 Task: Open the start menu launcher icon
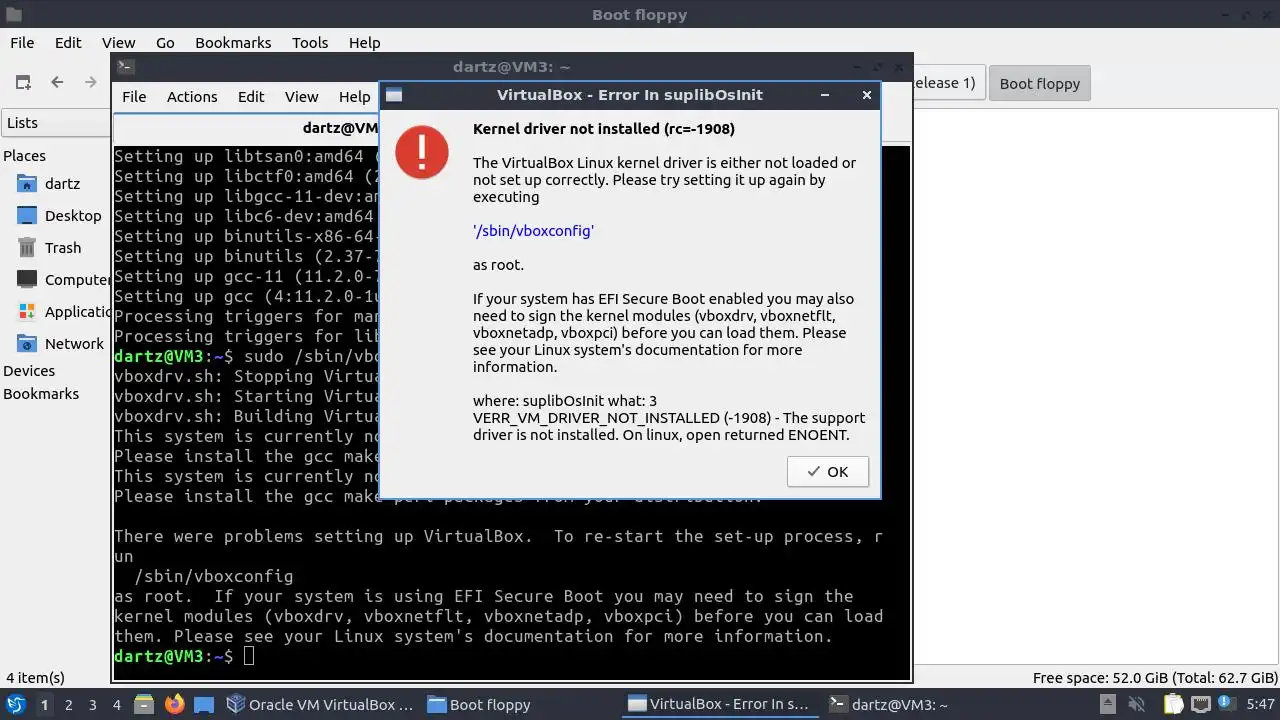tap(15, 705)
